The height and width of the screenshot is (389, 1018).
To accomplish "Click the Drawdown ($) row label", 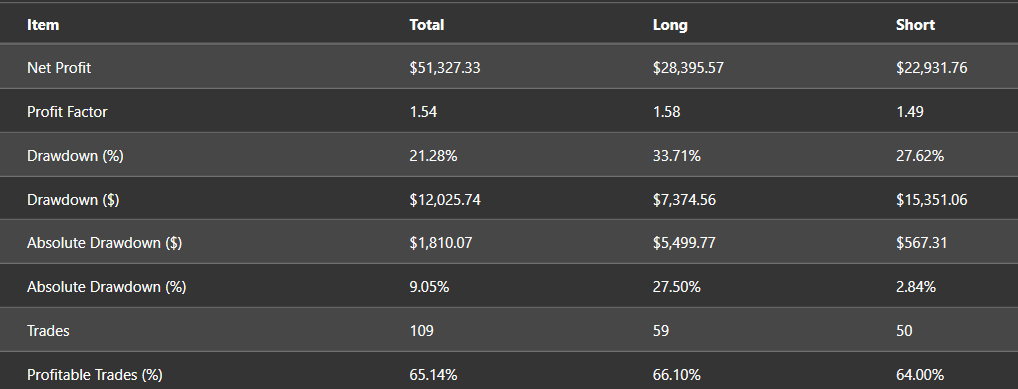I will click(x=73, y=200).
